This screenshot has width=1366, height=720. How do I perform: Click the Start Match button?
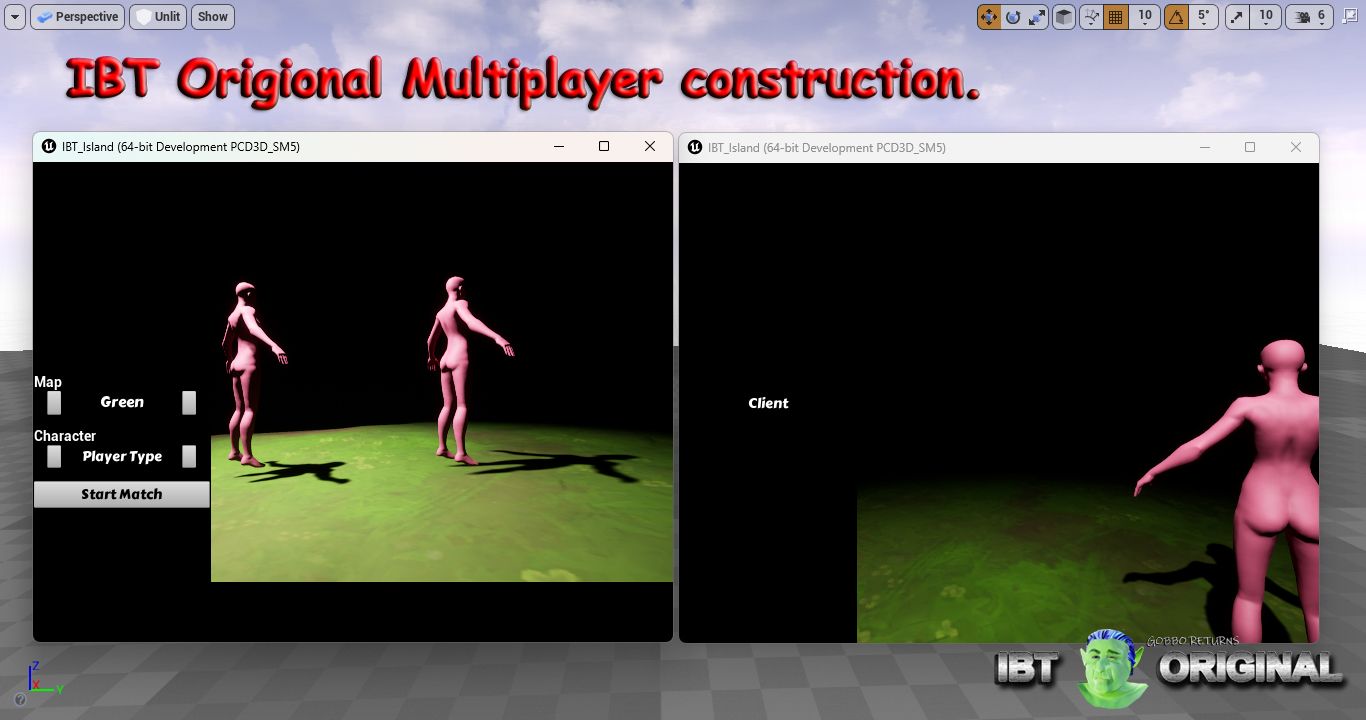pos(122,494)
